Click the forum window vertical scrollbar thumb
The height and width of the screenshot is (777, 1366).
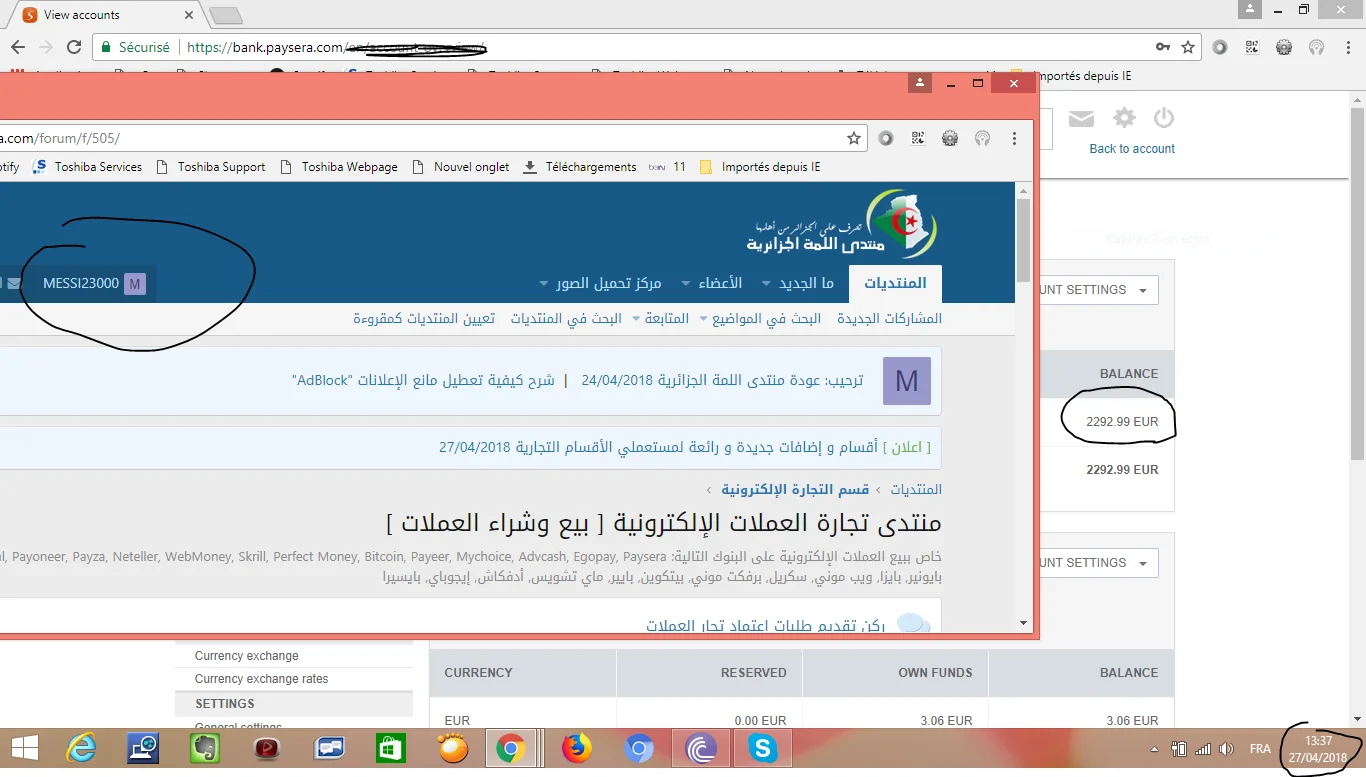click(1023, 240)
